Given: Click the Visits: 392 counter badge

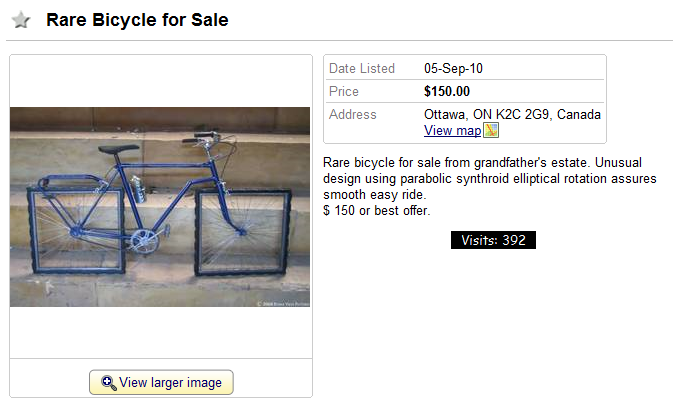Looking at the screenshot, I should click(493, 240).
